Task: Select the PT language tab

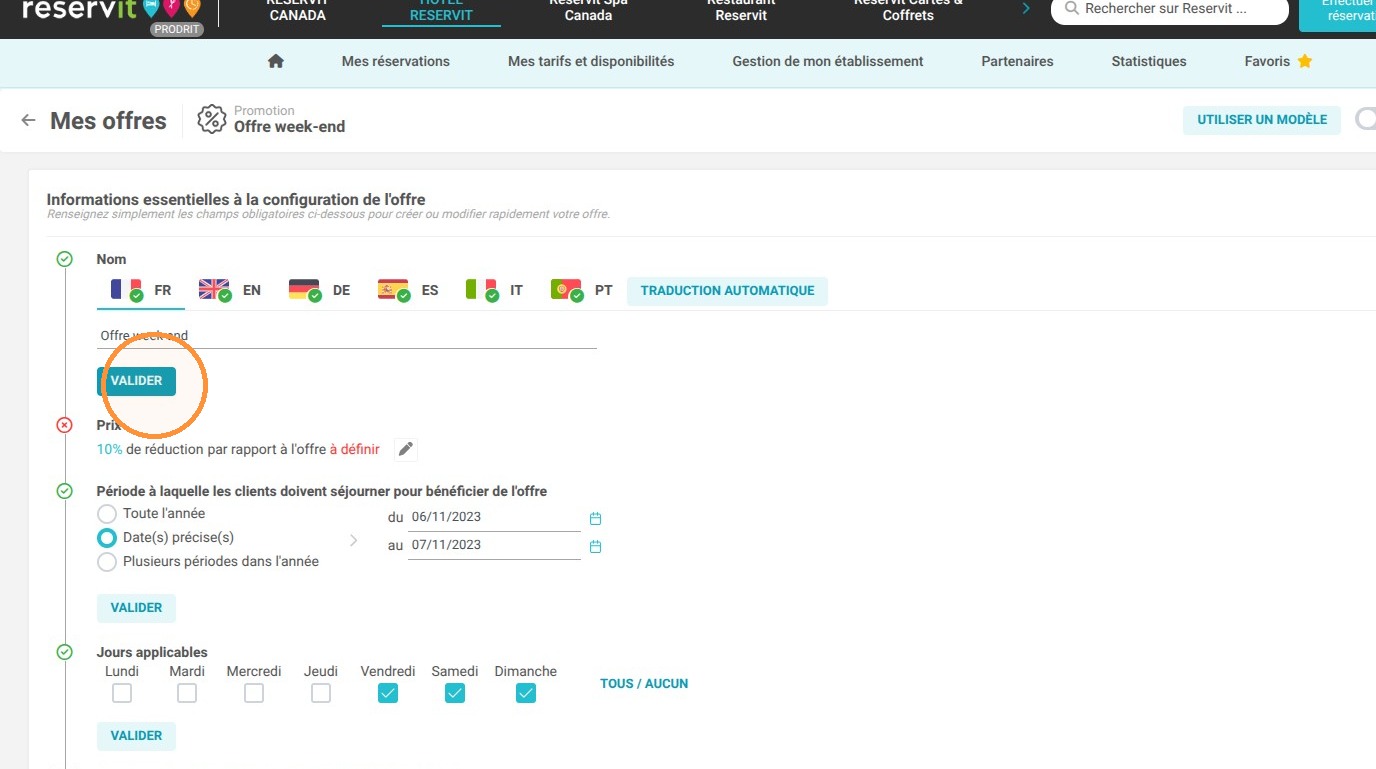Action: (x=582, y=290)
